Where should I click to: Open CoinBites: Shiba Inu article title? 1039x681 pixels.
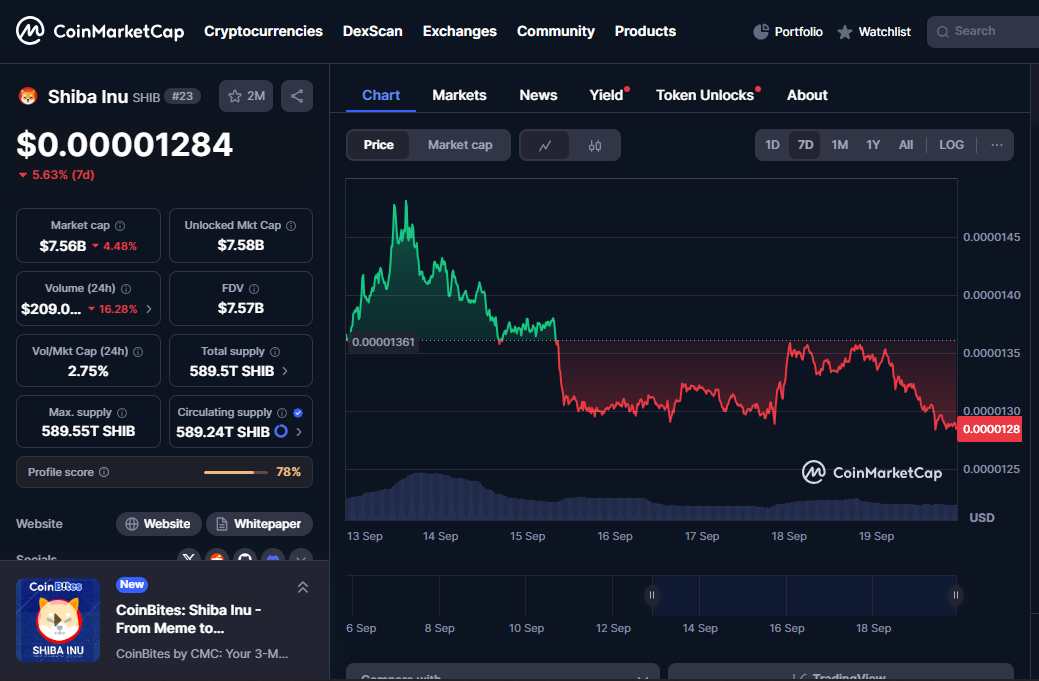click(x=188, y=619)
